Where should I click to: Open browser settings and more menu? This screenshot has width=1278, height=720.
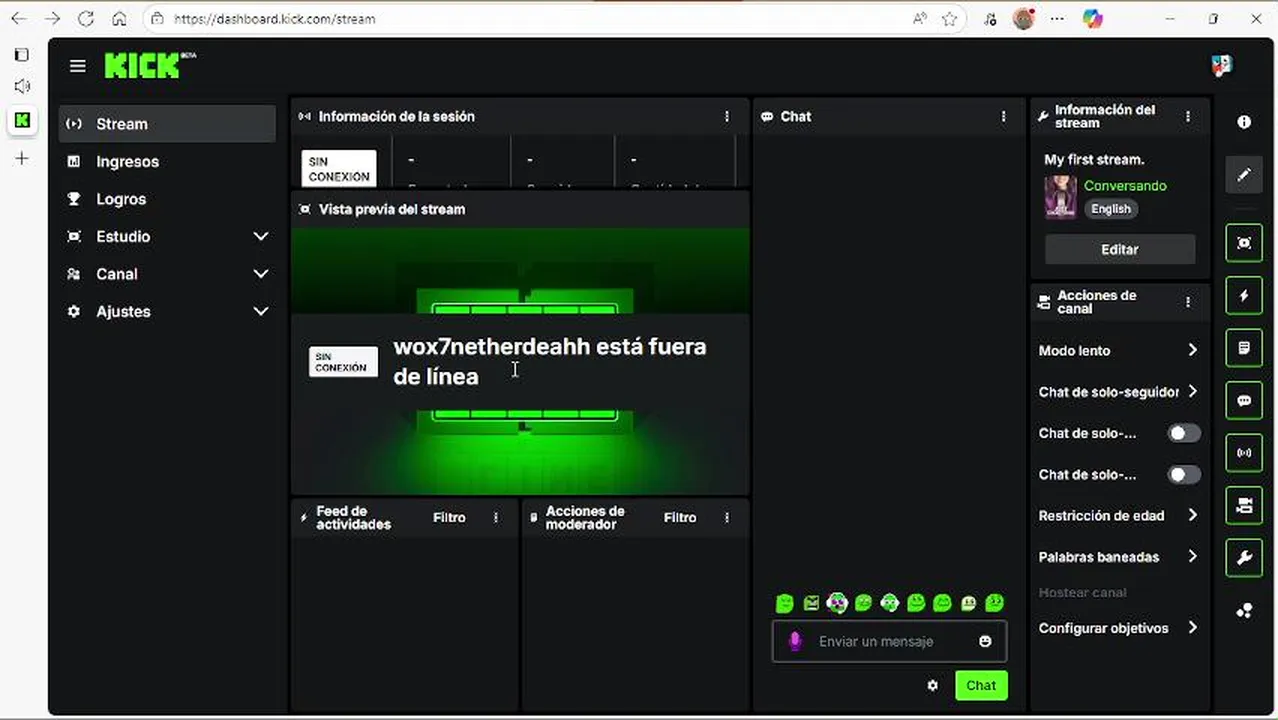(x=1057, y=18)
